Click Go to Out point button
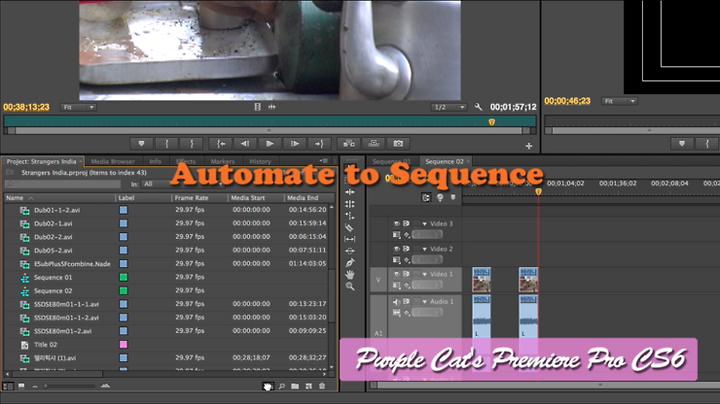Screen dimensions: 720x404 pyautogui.click(x=320, y=144)
